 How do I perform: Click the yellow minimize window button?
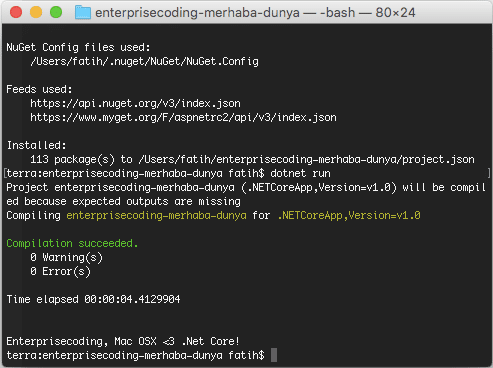(x=36, y=12)
